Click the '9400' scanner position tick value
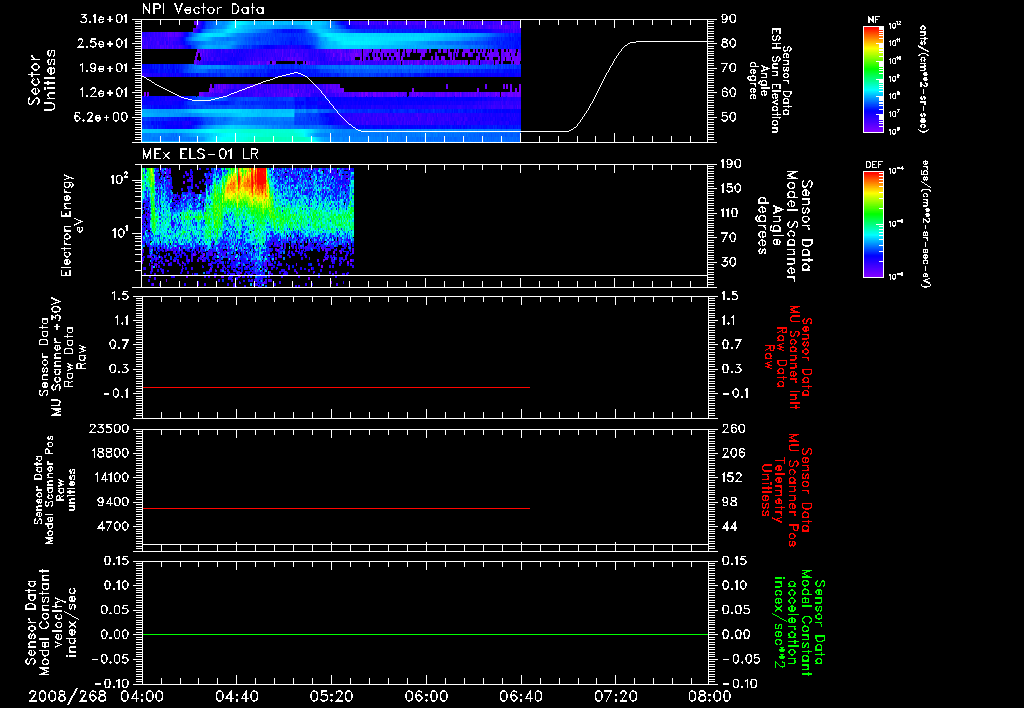Screen dimensions: 1024x708 [x=114, y=502]
